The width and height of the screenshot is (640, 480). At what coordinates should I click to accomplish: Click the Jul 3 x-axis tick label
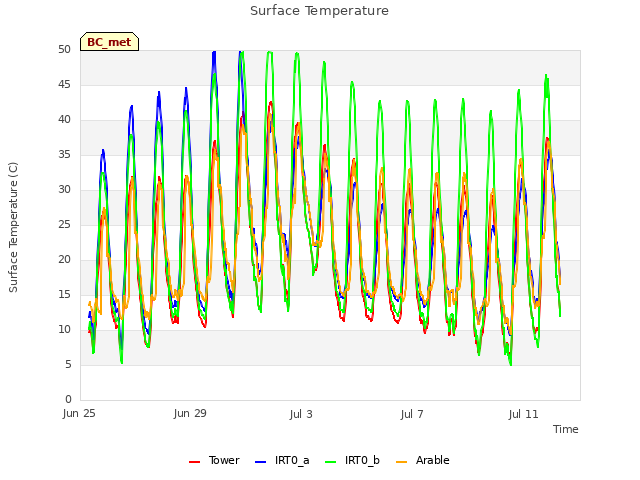click(x=301, y=414)
